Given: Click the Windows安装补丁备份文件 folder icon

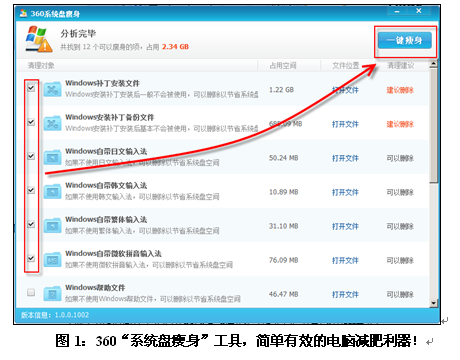Looking at the screenshot, I should point(53,123).
